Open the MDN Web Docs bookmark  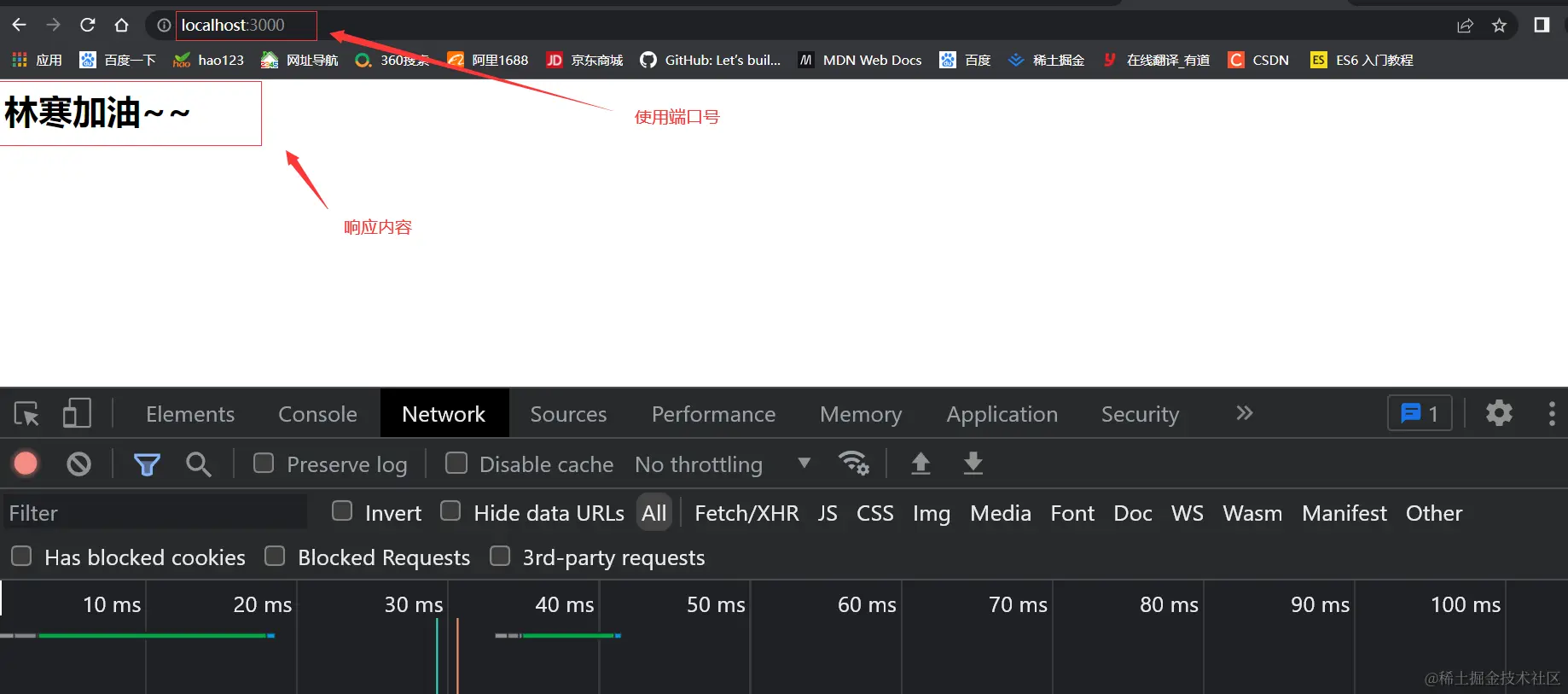[860, 60]
